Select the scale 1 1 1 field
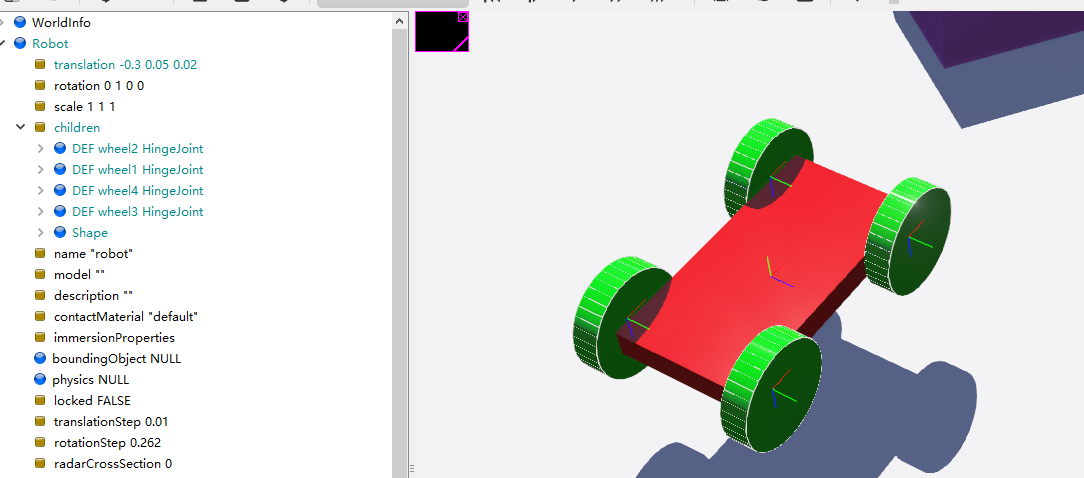This screenshot has height=478, width=1084. 84,107
